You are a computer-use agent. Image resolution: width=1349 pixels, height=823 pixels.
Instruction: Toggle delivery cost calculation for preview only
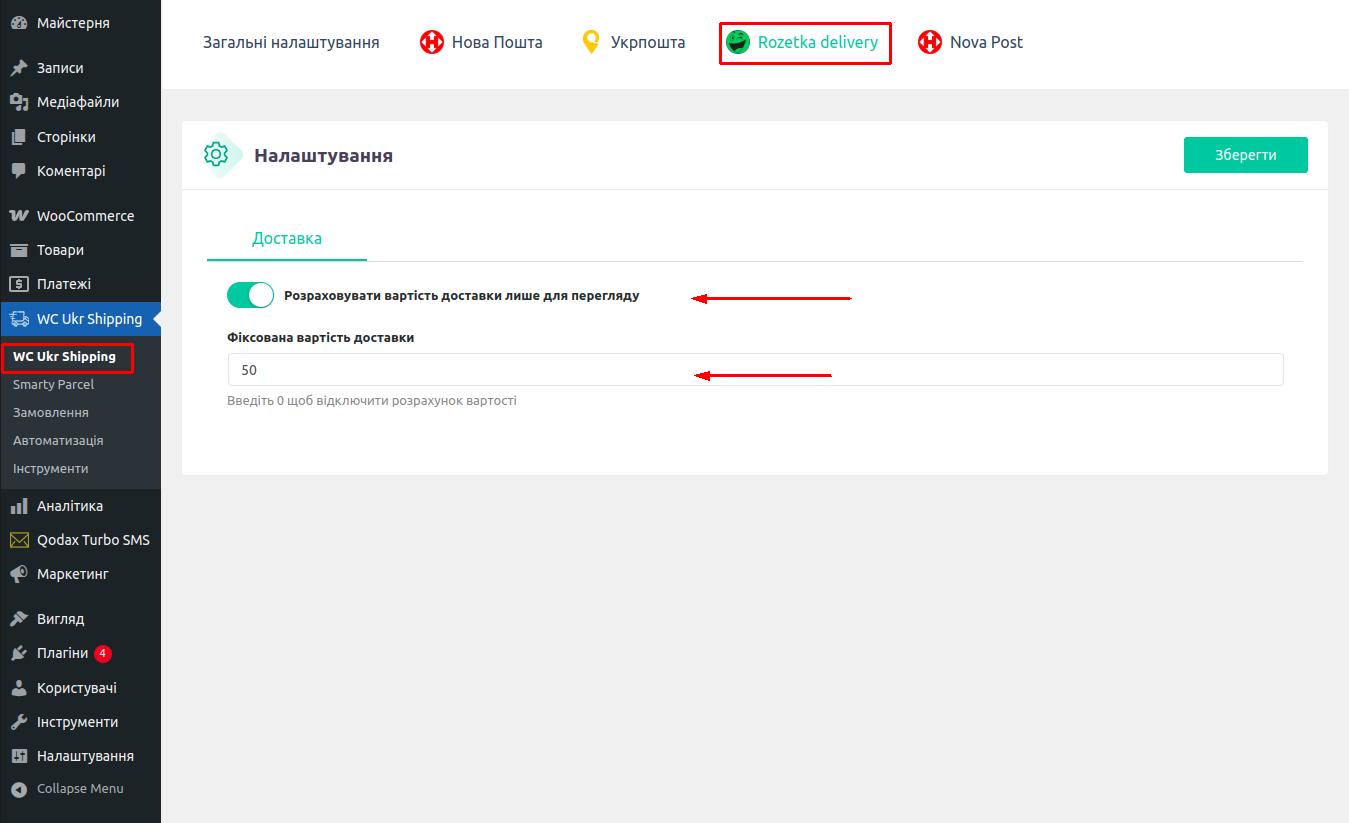point(250,296)
